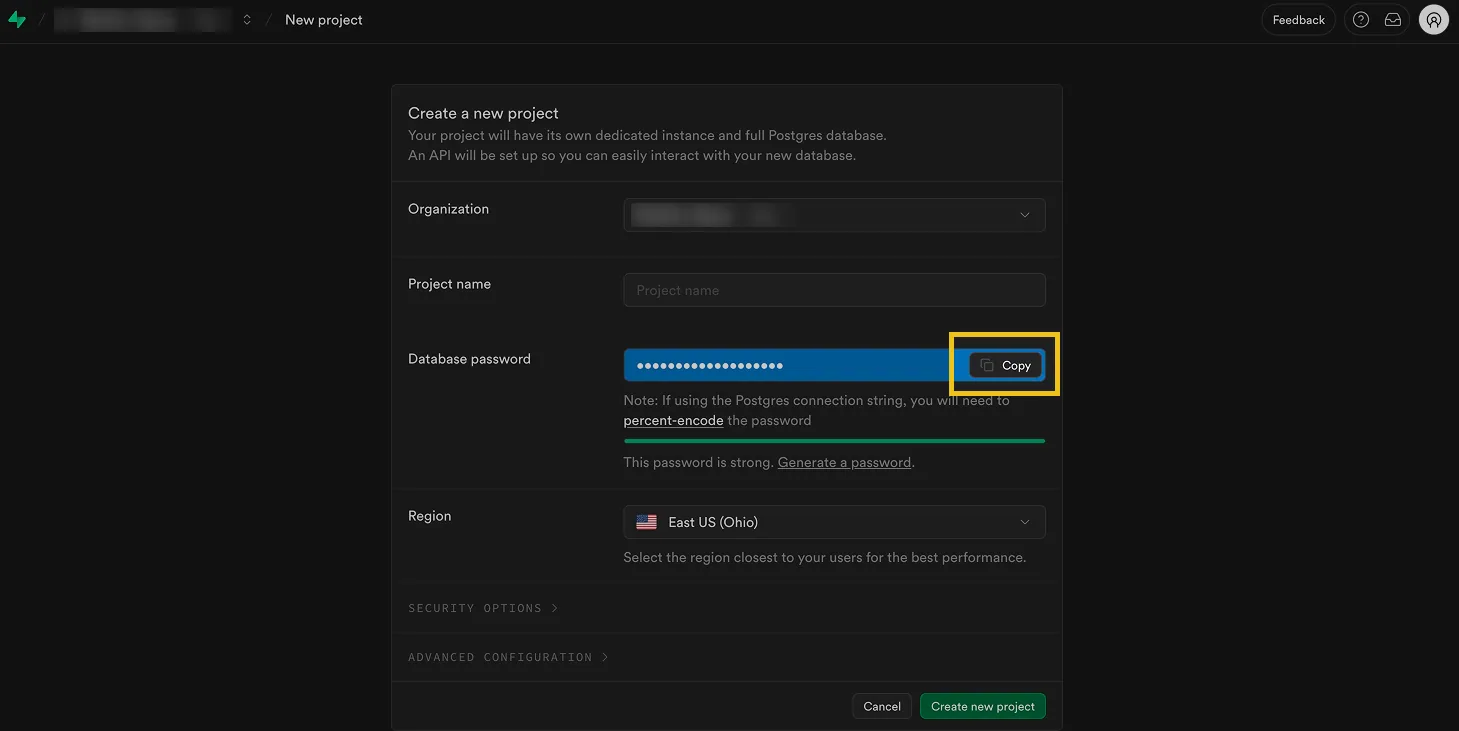This screenshot has width=1459, height=731.
Task: Open the inbox notifications icon
Action: tap(1393, 19)
